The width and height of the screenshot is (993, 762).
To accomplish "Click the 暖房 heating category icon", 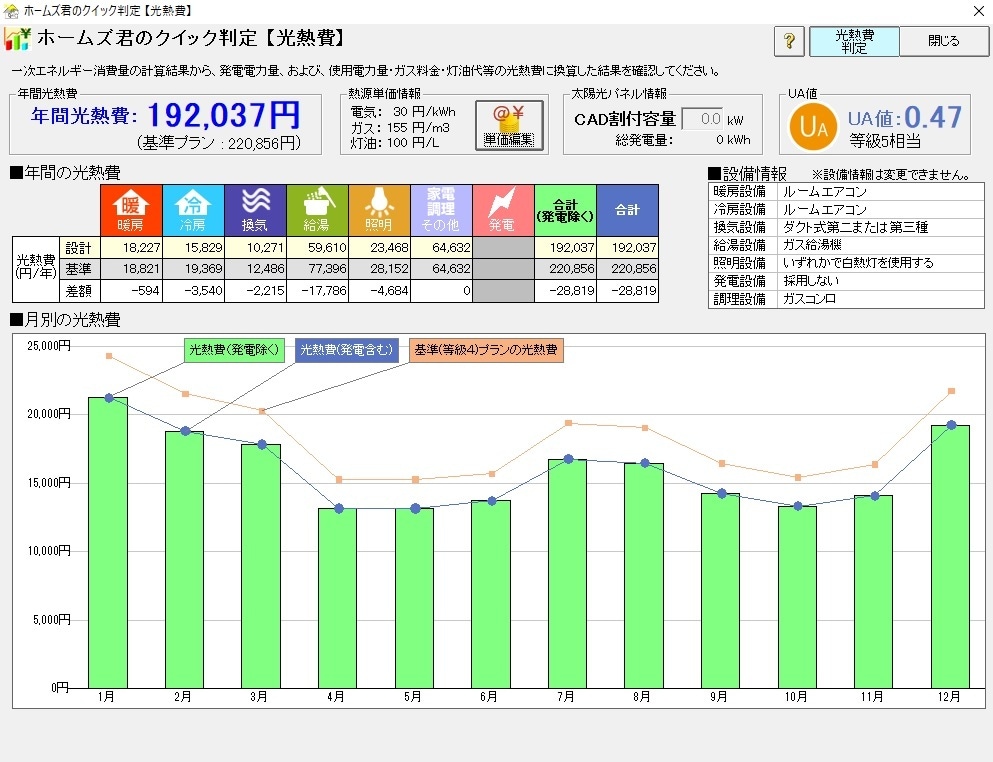I will [x=131, y=210].
